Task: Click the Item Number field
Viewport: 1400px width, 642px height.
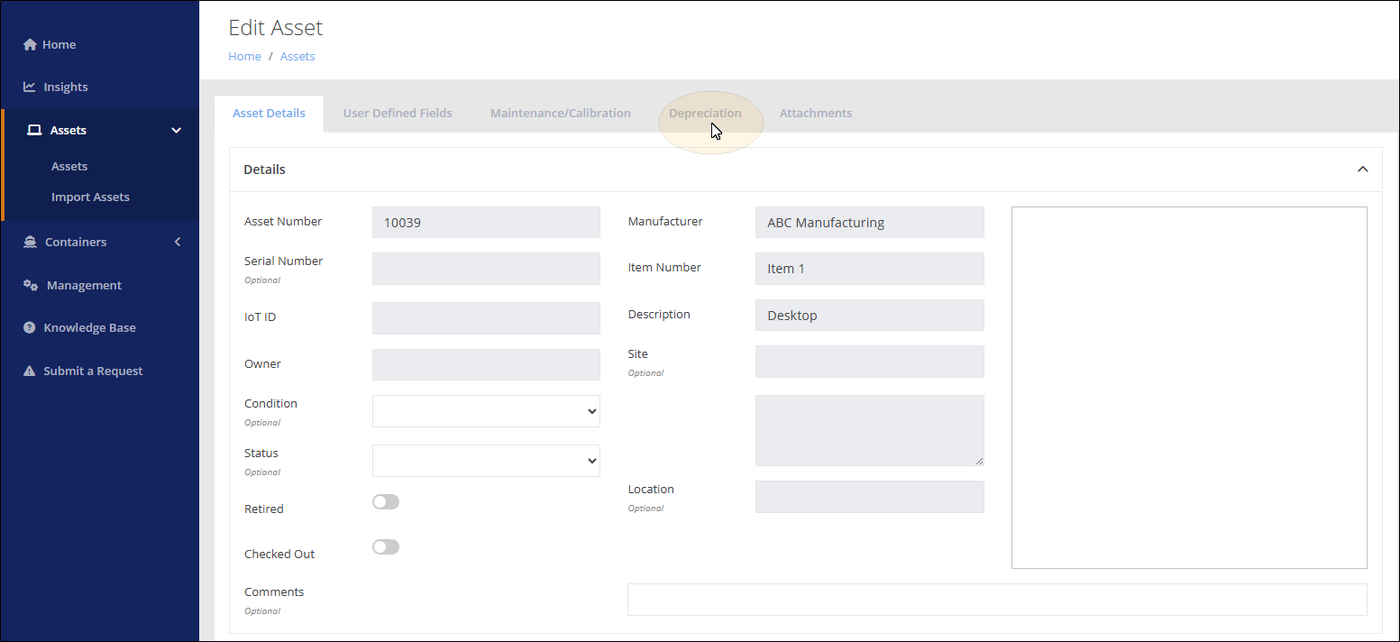Action: tap(870, 268)
